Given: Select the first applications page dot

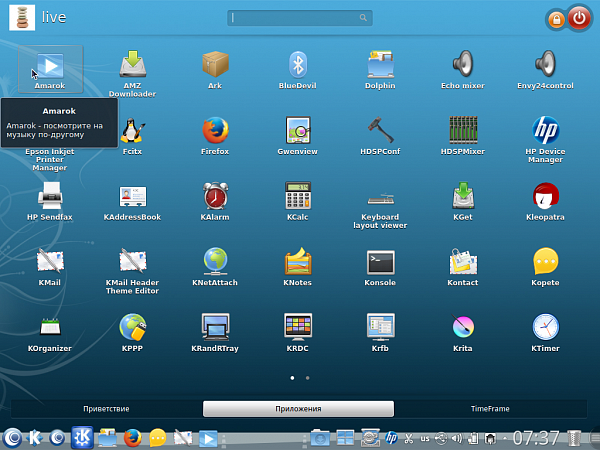Looking at the screenshot, I should coord(292,378).
